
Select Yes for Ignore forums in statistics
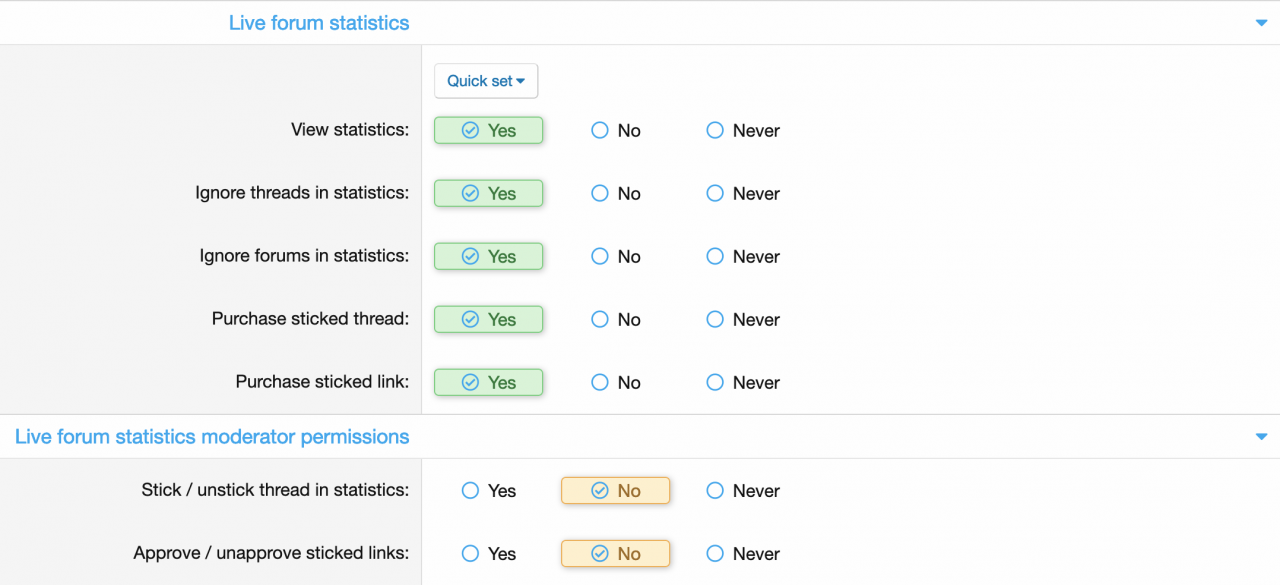(x=488, y=257)
